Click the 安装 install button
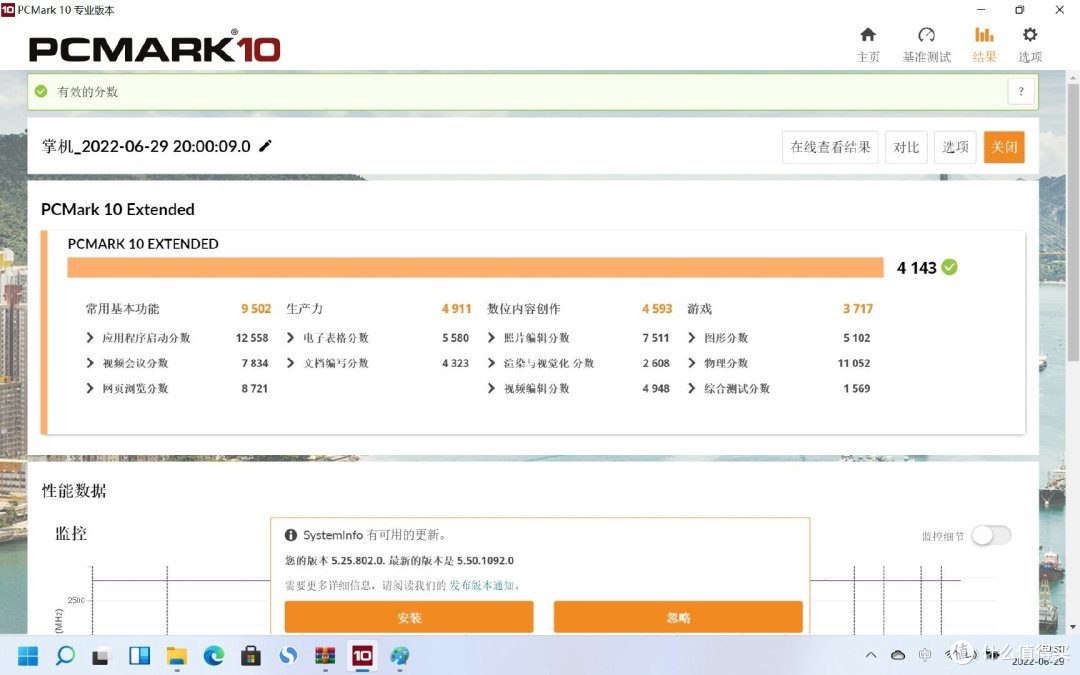The width and height of the screenshot is (1080, 675). point(409,617)
